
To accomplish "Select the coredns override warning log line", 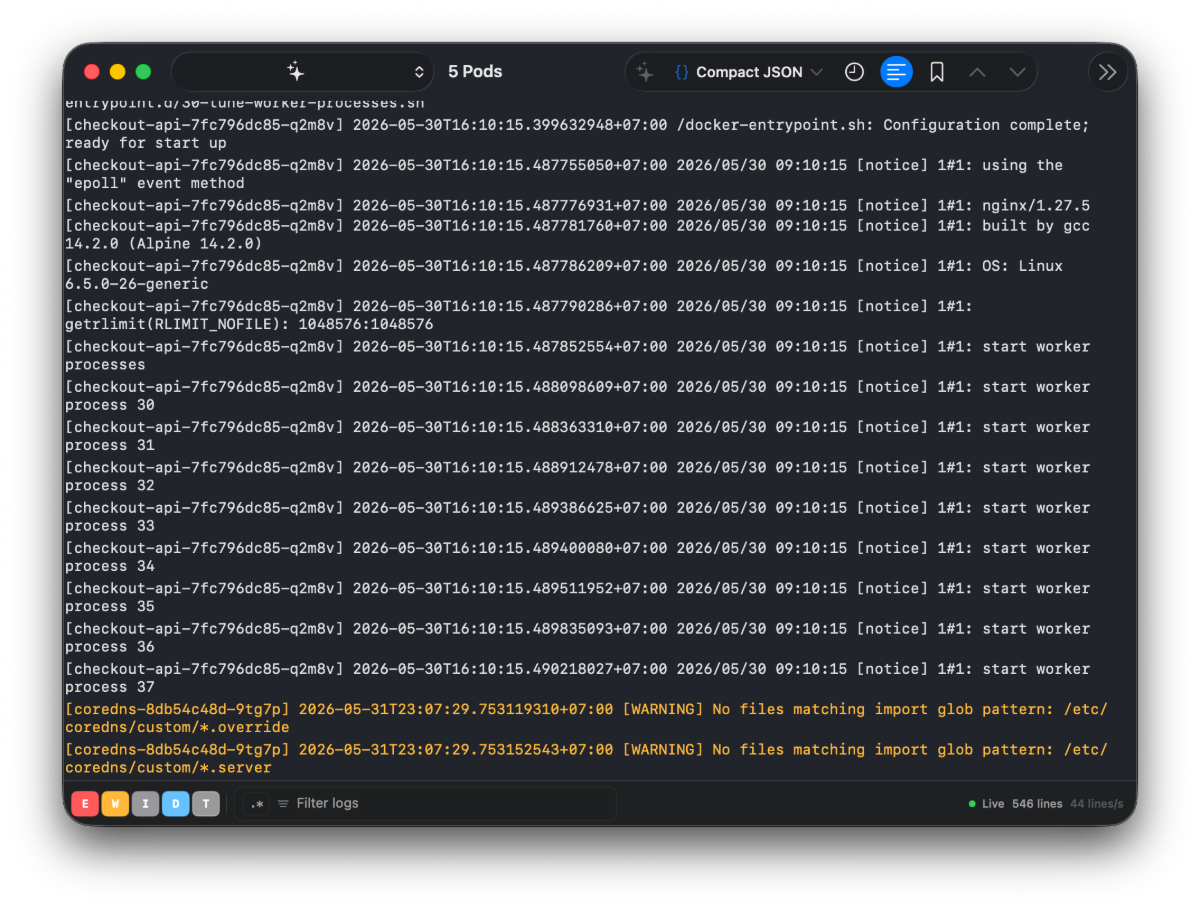I will click(587, 718).
